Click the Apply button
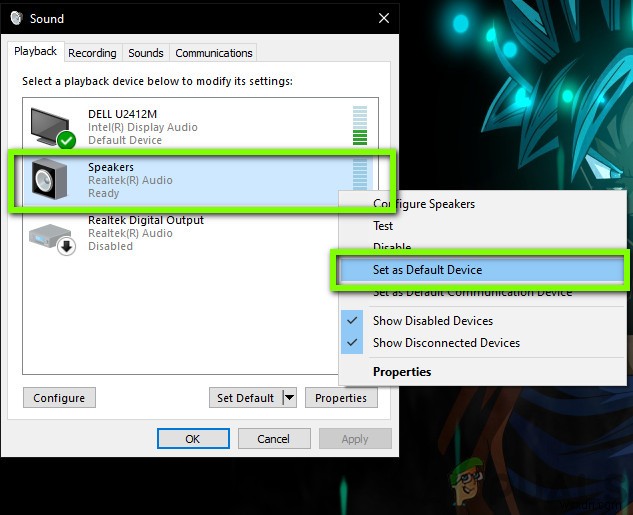 pyautogui.click(x=355, y=439)
